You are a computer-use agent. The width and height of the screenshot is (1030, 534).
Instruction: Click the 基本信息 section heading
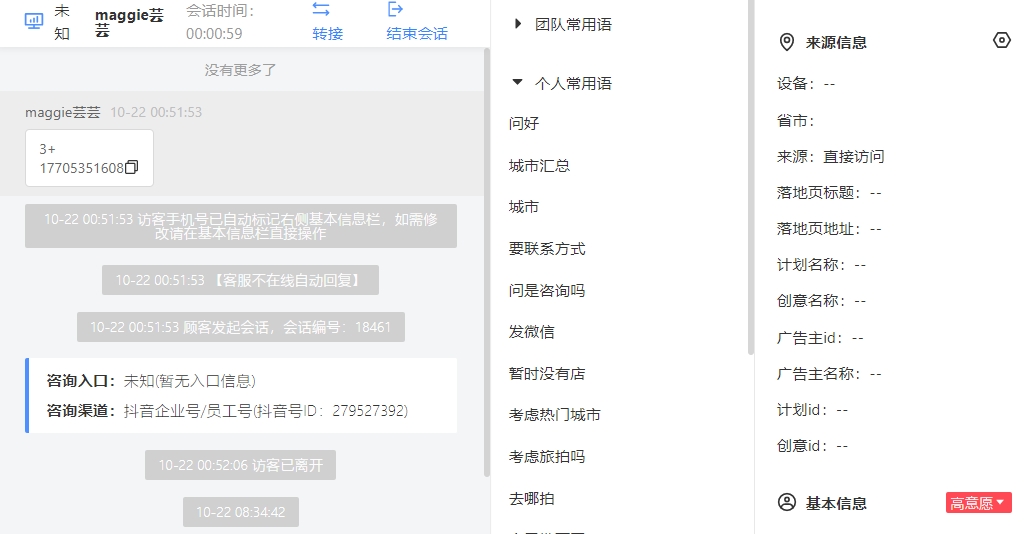tap(836, 503)
